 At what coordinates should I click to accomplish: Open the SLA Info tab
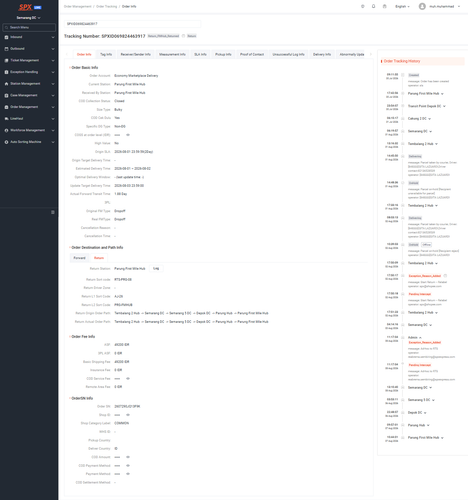200,54
